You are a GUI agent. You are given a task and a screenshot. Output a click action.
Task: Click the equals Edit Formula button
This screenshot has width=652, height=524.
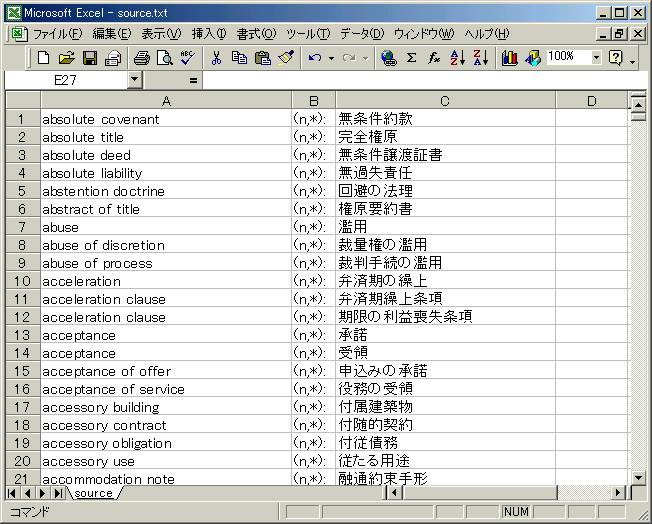point(193,80)
